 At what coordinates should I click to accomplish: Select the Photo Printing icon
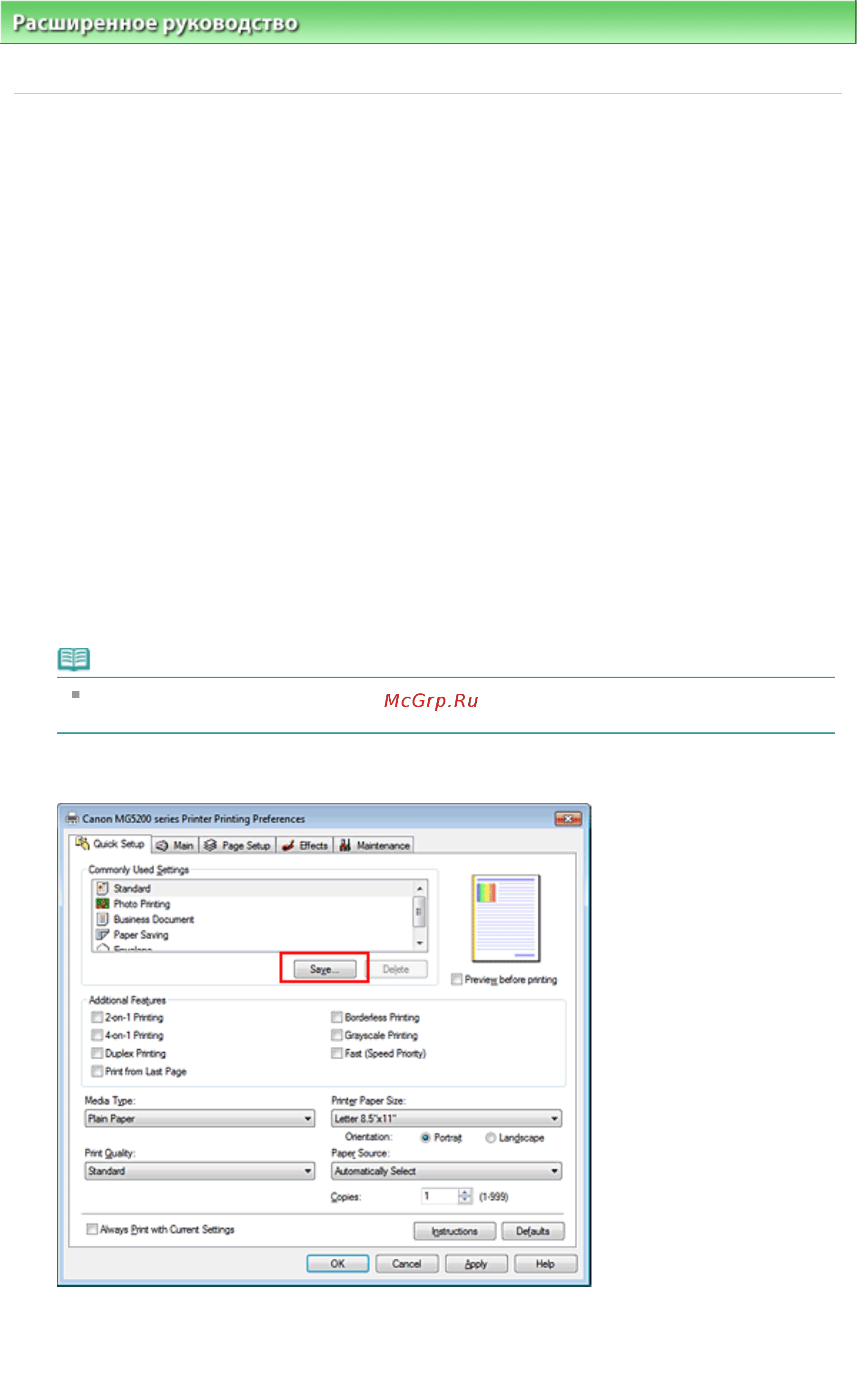(102, 903)
